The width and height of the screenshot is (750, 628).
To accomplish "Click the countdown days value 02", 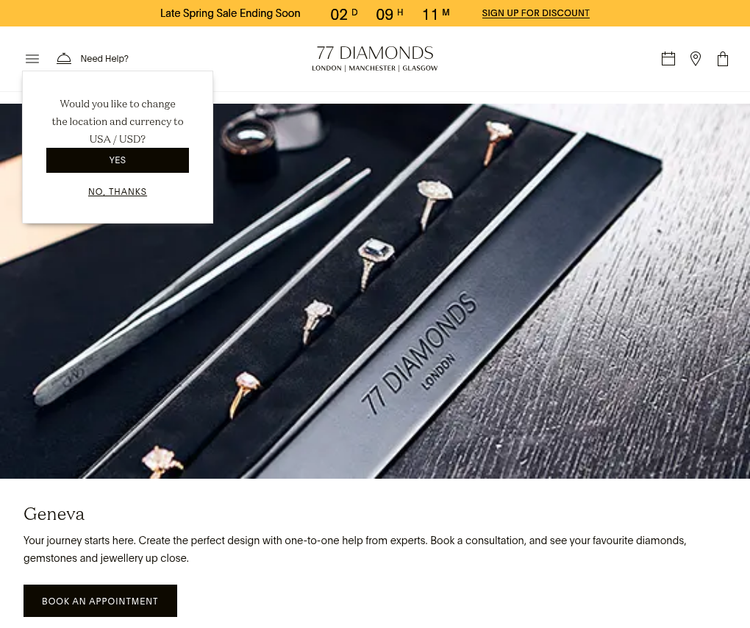I will tap(339, 14).
